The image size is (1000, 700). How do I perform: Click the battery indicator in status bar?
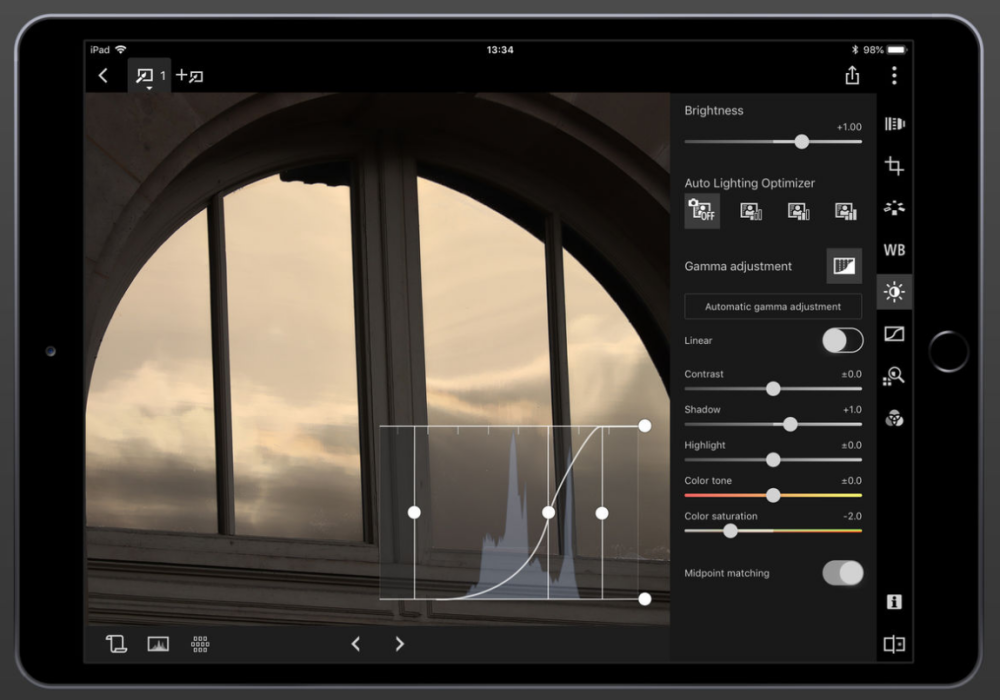[x=897, y=50]
